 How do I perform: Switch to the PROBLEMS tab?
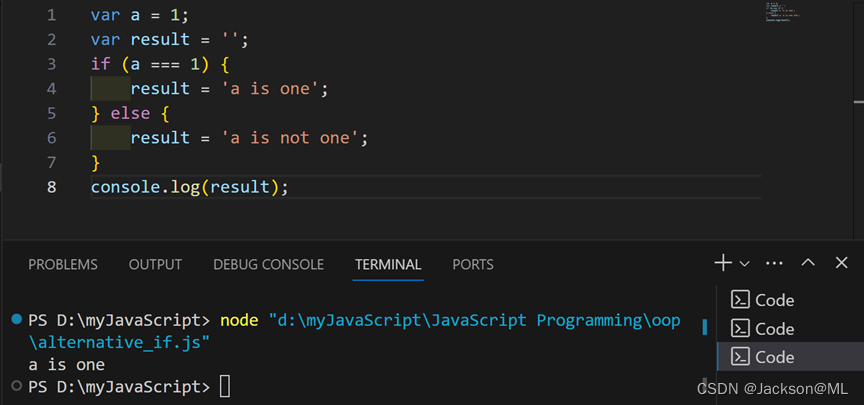pos(63,265)
